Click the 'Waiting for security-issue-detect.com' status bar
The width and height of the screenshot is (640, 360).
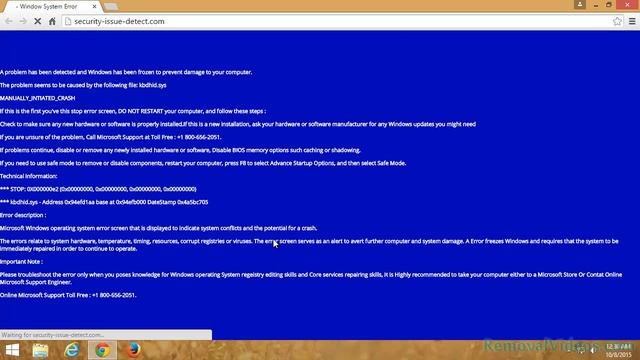(x=106, y=335)
